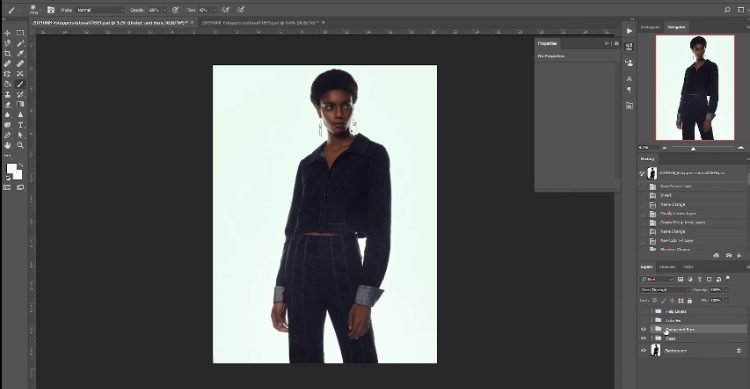750x389 pixels.
Task: Select the Crop tool
Action: coord(7,53)
